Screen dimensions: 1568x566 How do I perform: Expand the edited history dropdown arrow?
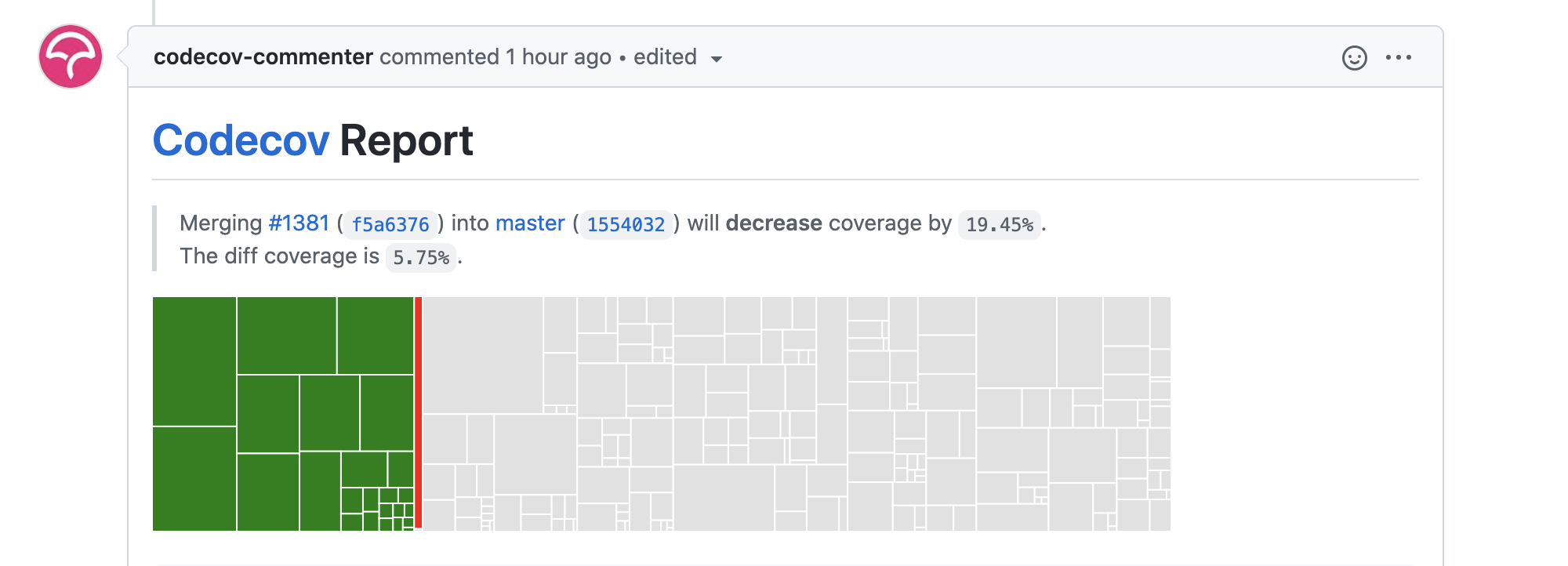[716, 59]
